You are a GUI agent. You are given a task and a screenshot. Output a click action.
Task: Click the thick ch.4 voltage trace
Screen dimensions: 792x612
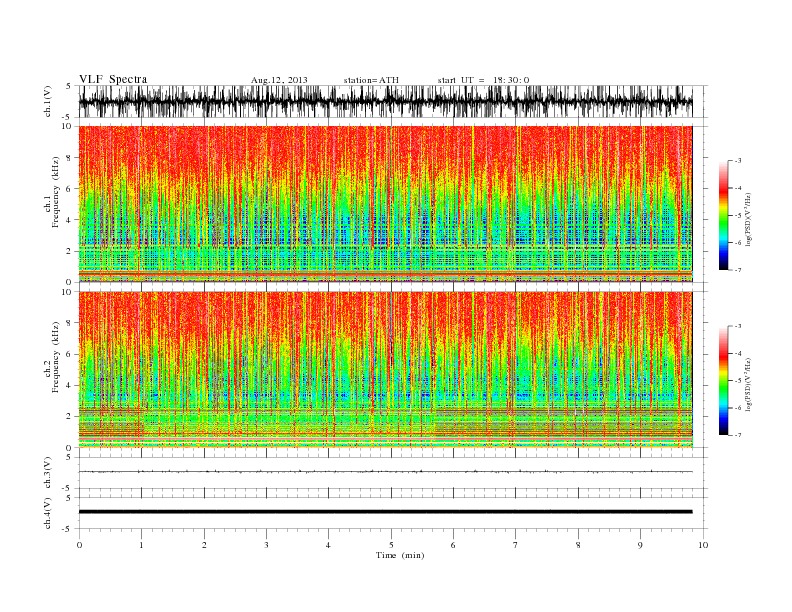385,512
